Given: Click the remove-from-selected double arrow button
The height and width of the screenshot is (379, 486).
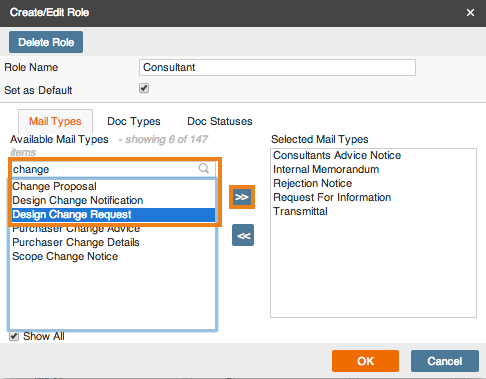Looking at the screenshot, I should pos(243,235).
